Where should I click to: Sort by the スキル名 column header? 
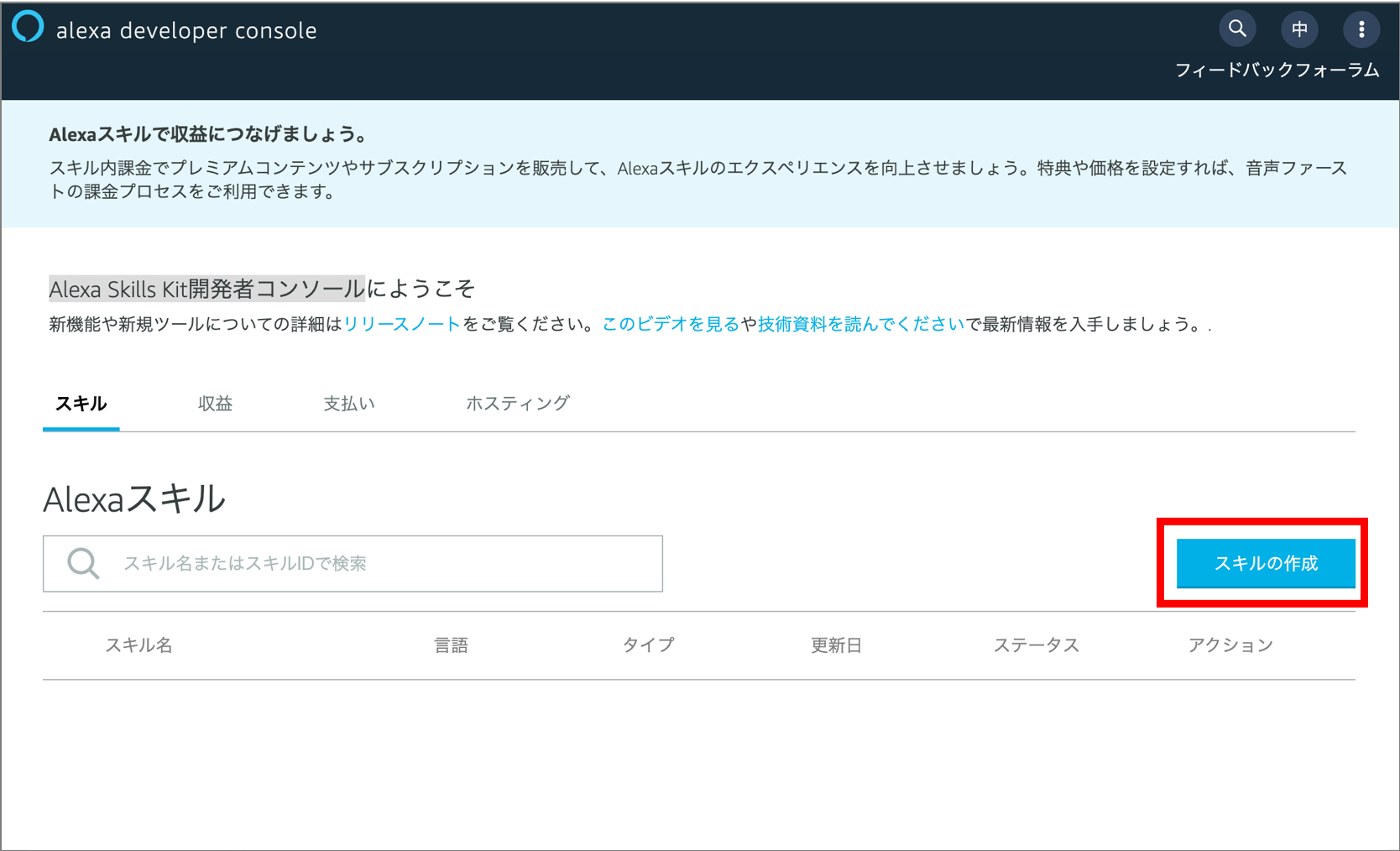click(138, 645)
